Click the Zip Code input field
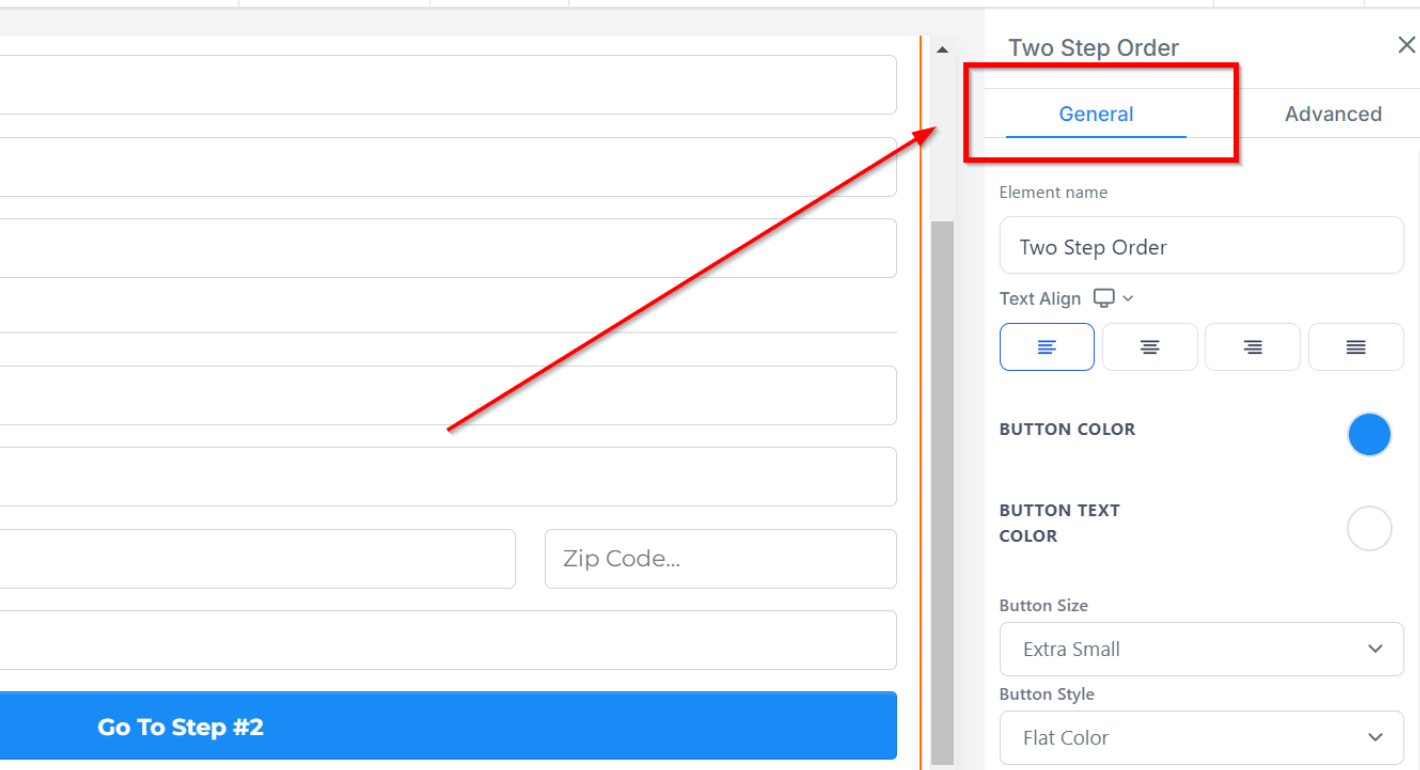The image size is (1420, 770). click(720, 559)
